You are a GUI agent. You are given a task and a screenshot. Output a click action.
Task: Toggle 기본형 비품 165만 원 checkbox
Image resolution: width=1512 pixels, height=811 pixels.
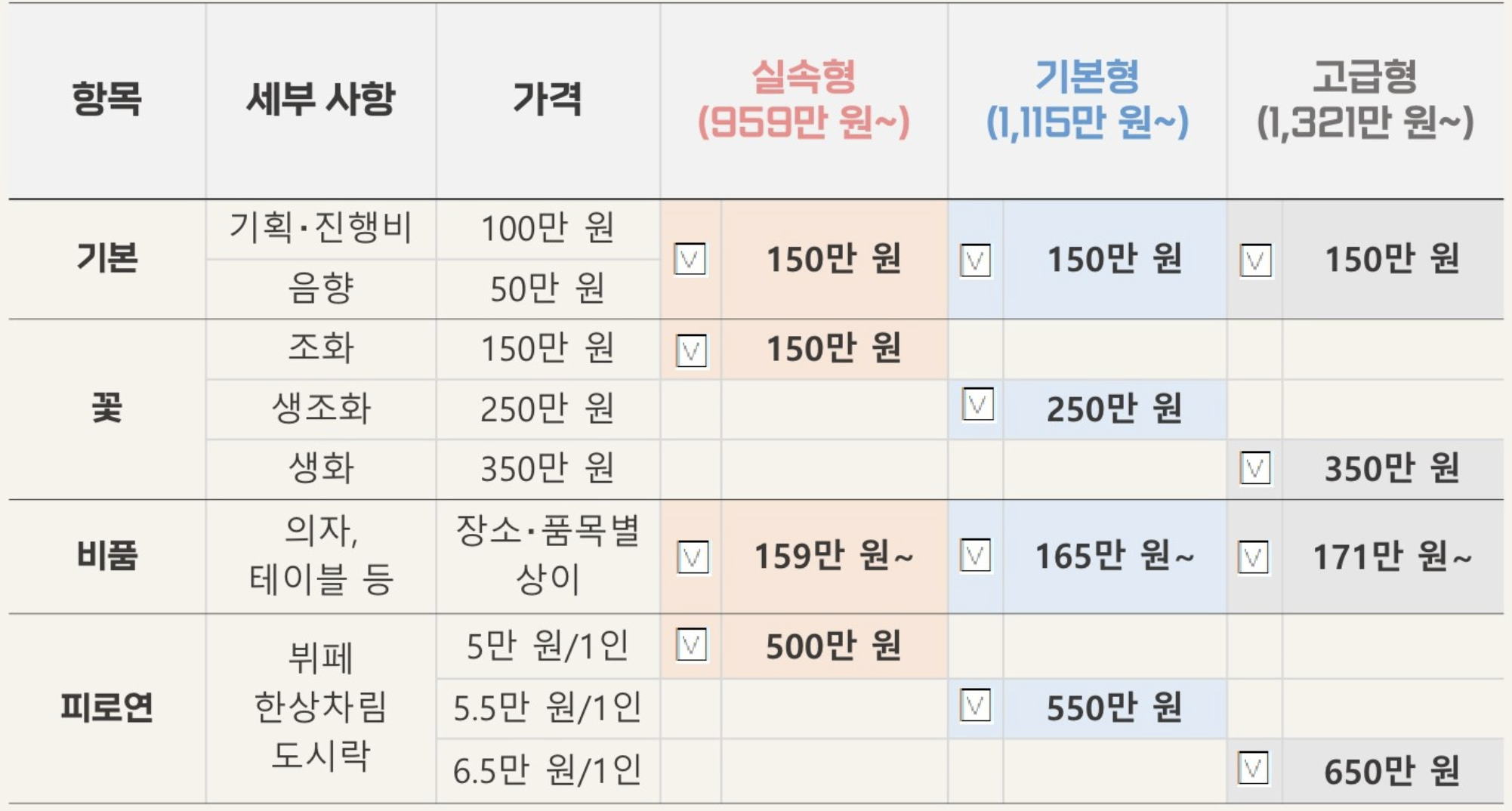point(975,556)
